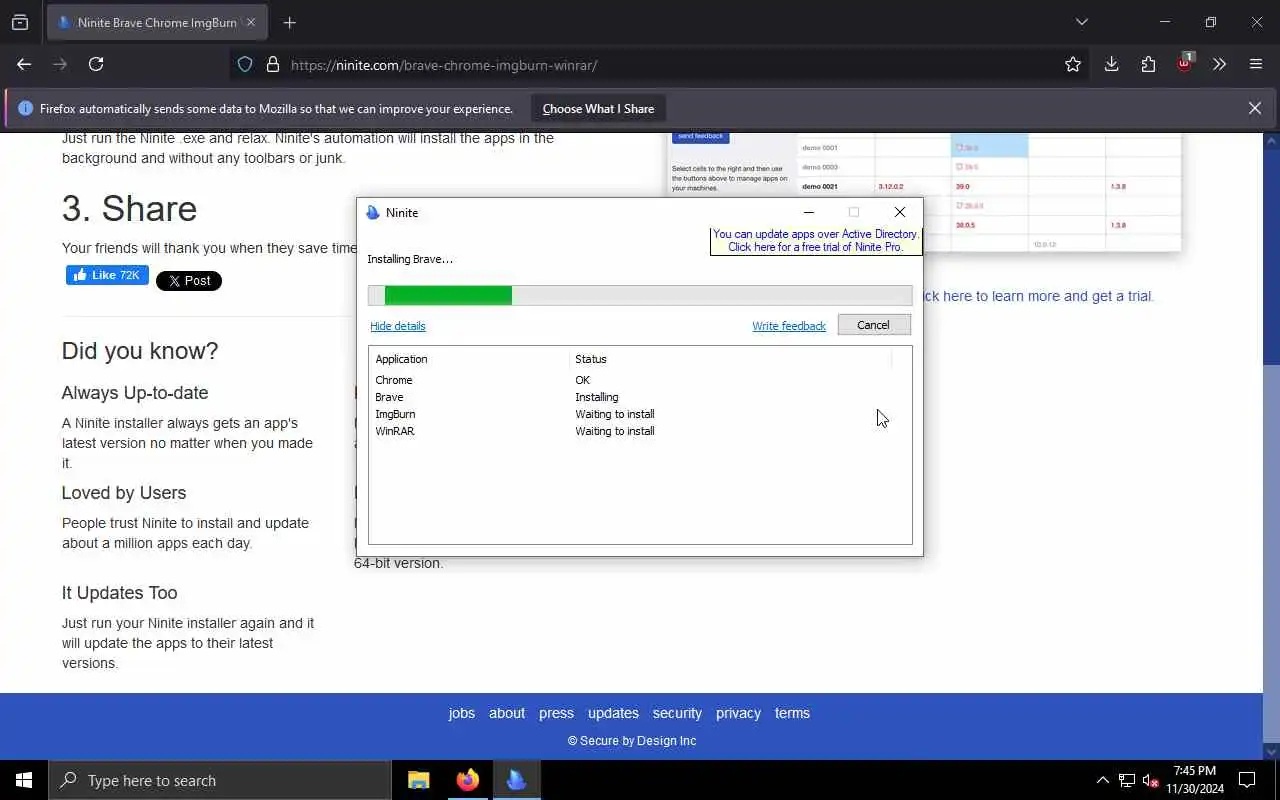Viewport: 1280px width, 800px height.
Task: Click the address bar URL field
Action: [660, 65]
